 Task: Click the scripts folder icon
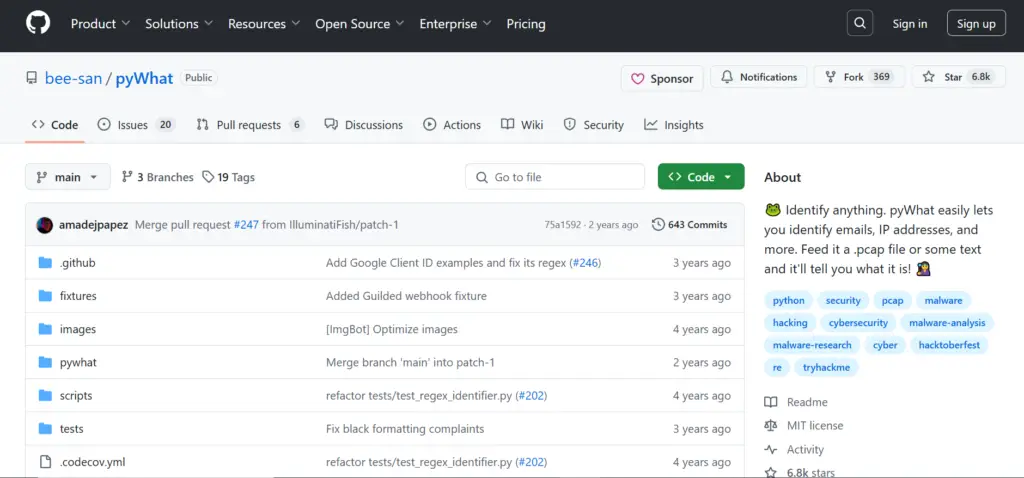45,396
